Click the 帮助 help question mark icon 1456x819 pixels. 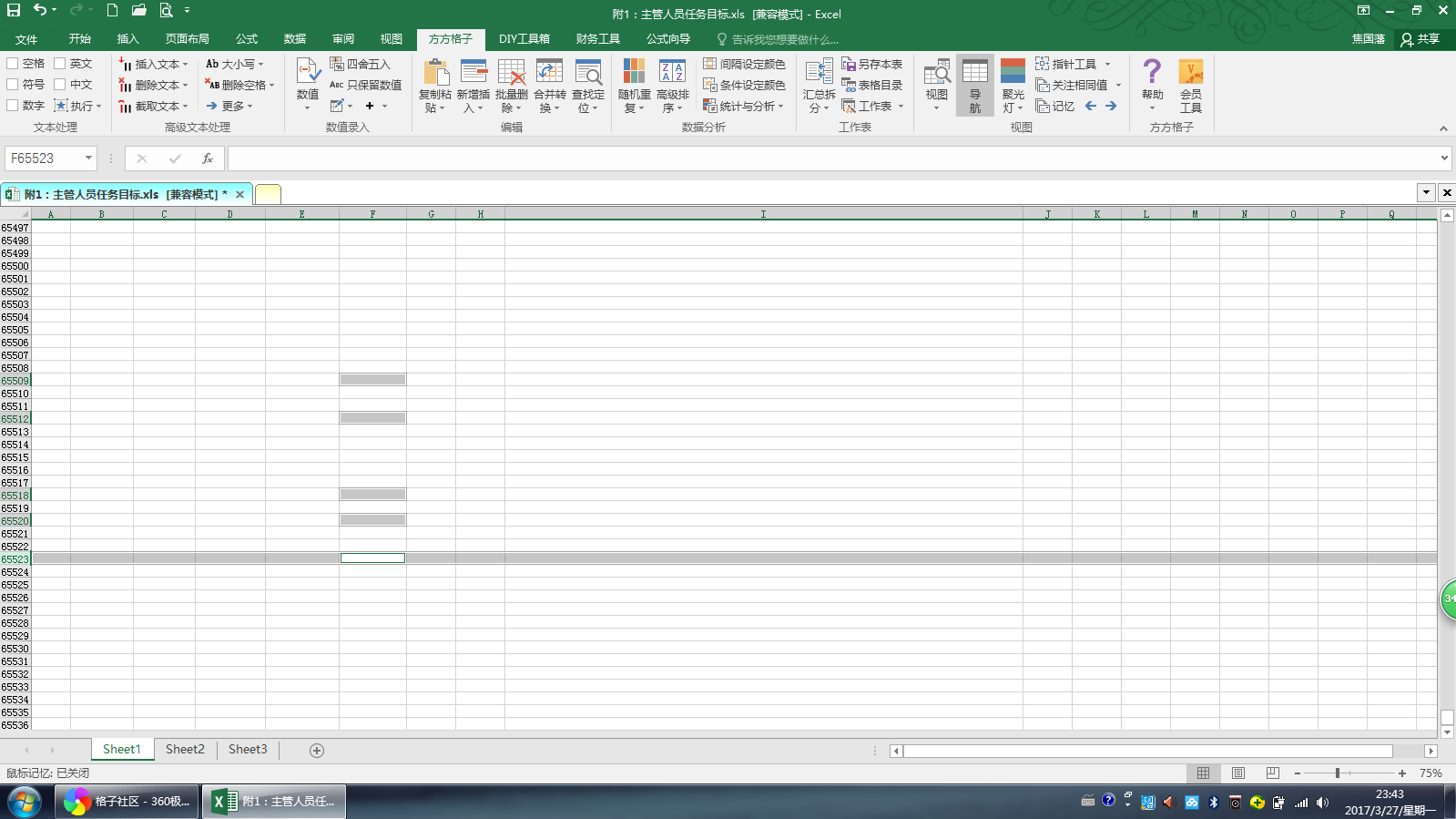(1152, 73)
